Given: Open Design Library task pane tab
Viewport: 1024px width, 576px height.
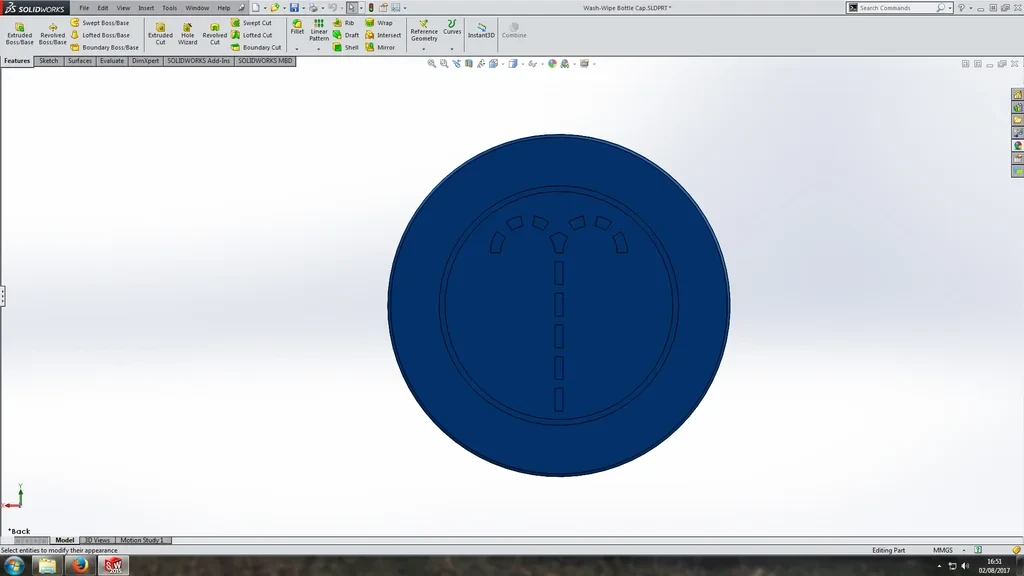Looking at the screenshot, I should (x=1017, y=107).
